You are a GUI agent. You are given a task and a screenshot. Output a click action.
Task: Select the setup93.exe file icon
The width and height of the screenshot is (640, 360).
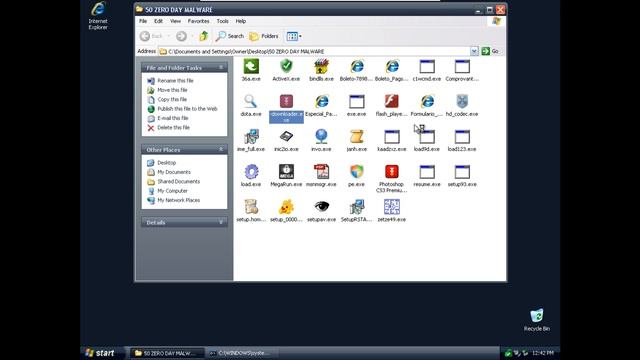point(462,172)
